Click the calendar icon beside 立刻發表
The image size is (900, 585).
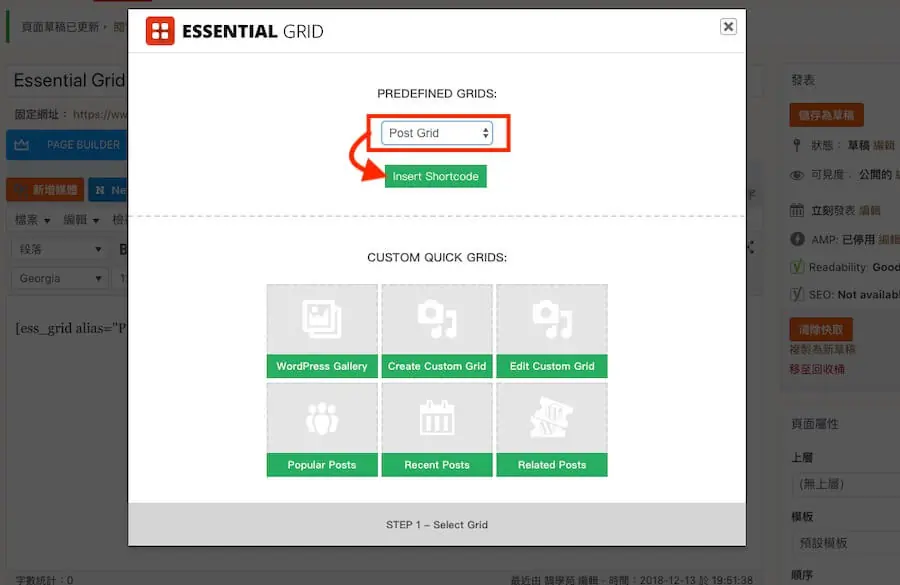pos(797,210)
